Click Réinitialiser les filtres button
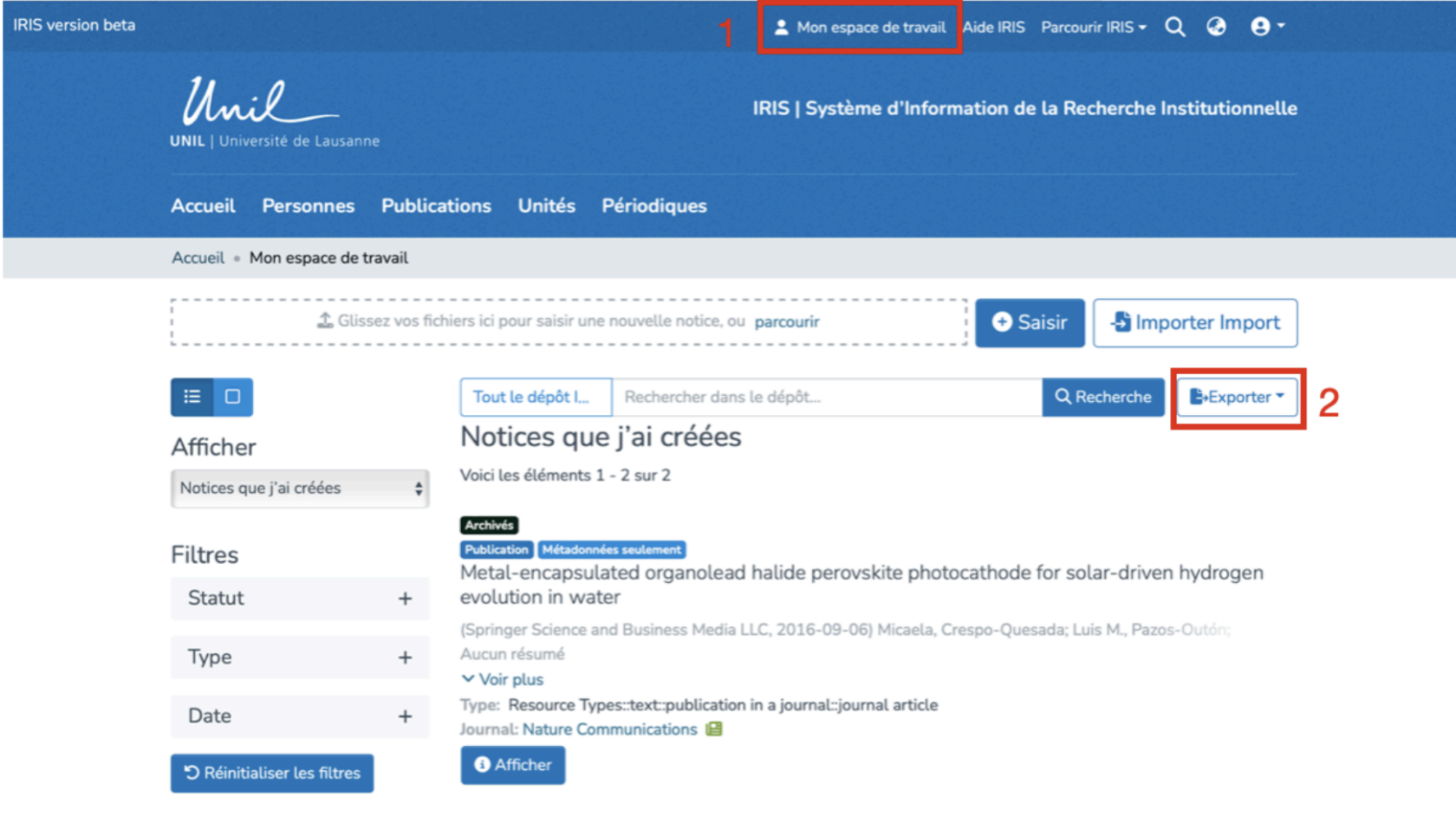The height and width of the screenshot is (816, 1456). click(x=272, y=773)
